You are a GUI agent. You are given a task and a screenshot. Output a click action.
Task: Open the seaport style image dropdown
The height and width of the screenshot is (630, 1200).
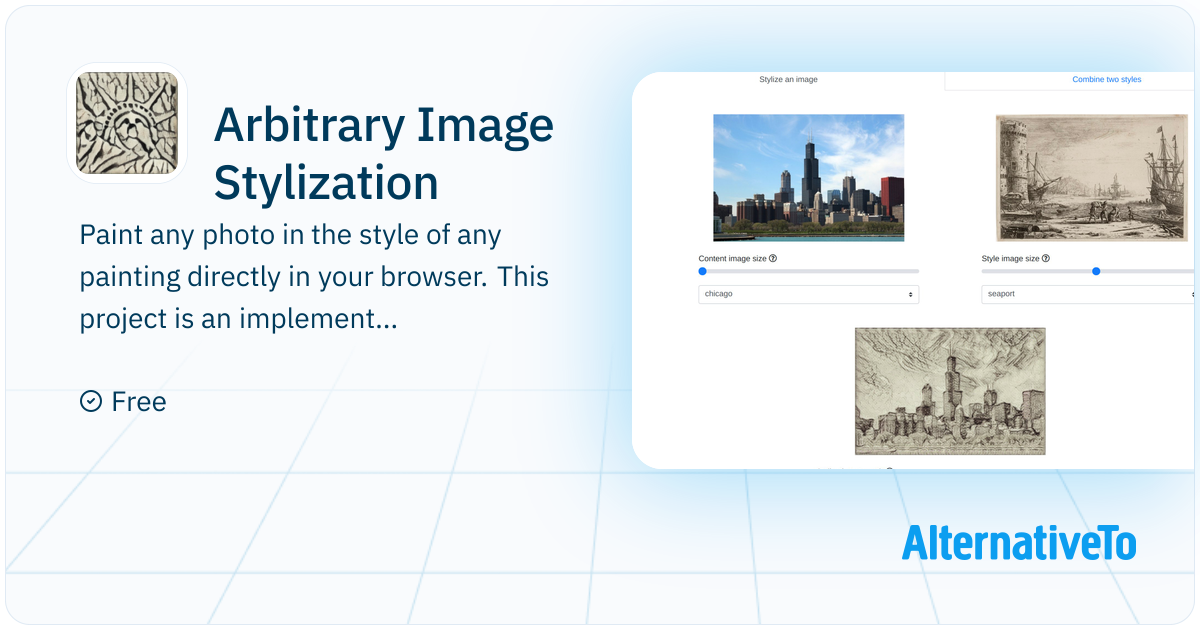[1088, 294]
